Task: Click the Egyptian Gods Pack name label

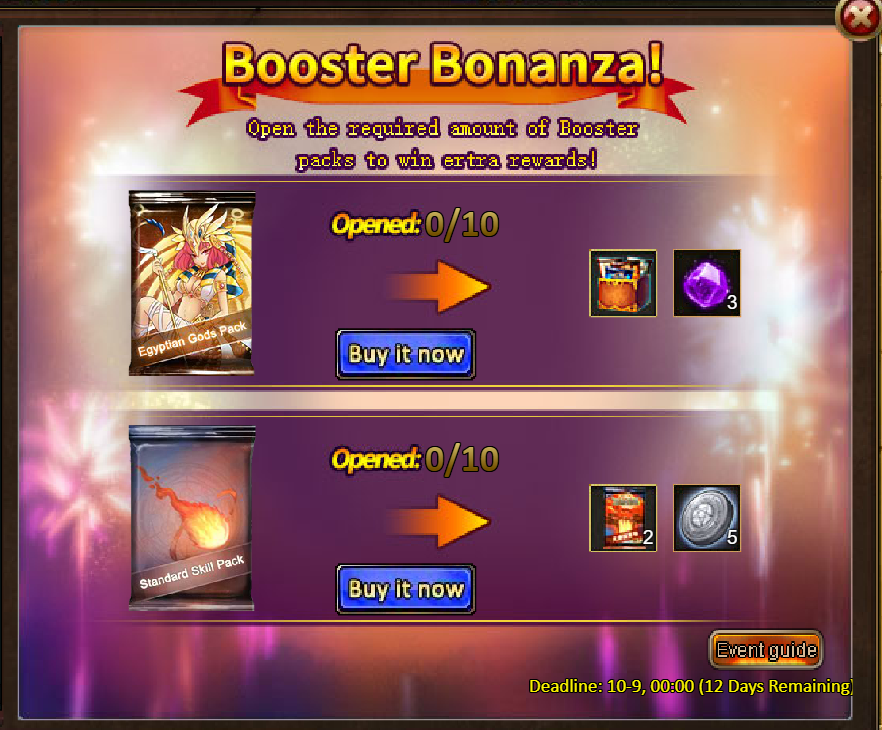Action: [192, 339]
